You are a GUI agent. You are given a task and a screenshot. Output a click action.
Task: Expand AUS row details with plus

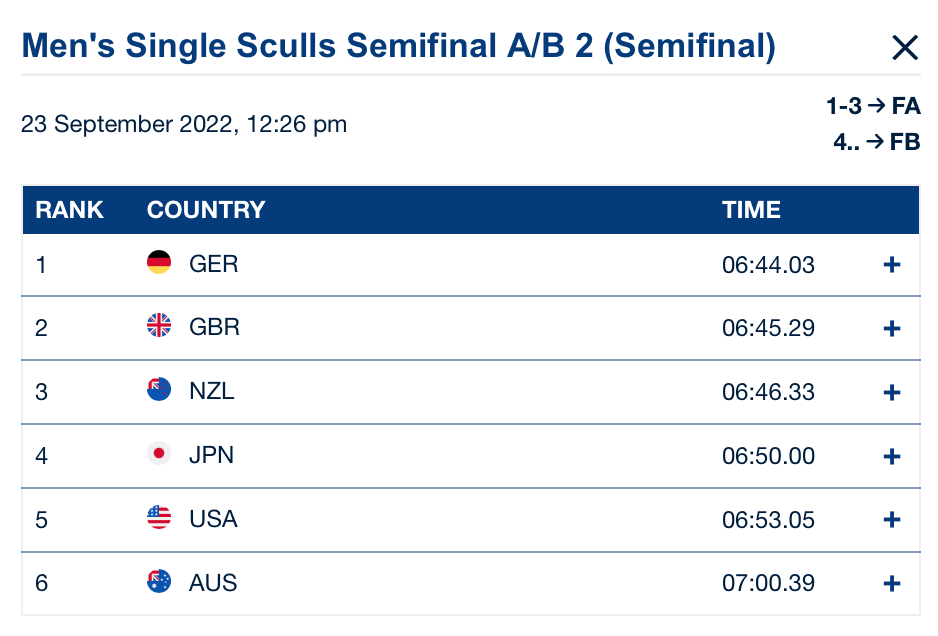892,585
